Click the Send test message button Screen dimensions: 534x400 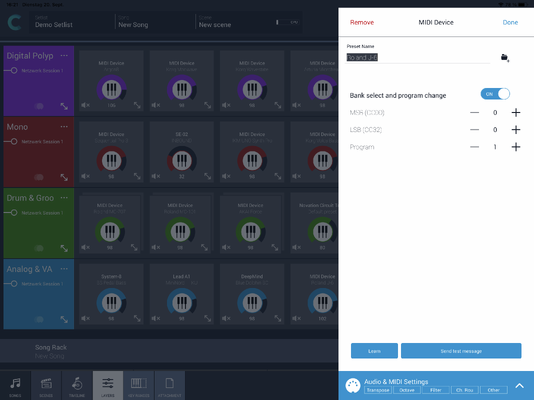click(461, 351)
